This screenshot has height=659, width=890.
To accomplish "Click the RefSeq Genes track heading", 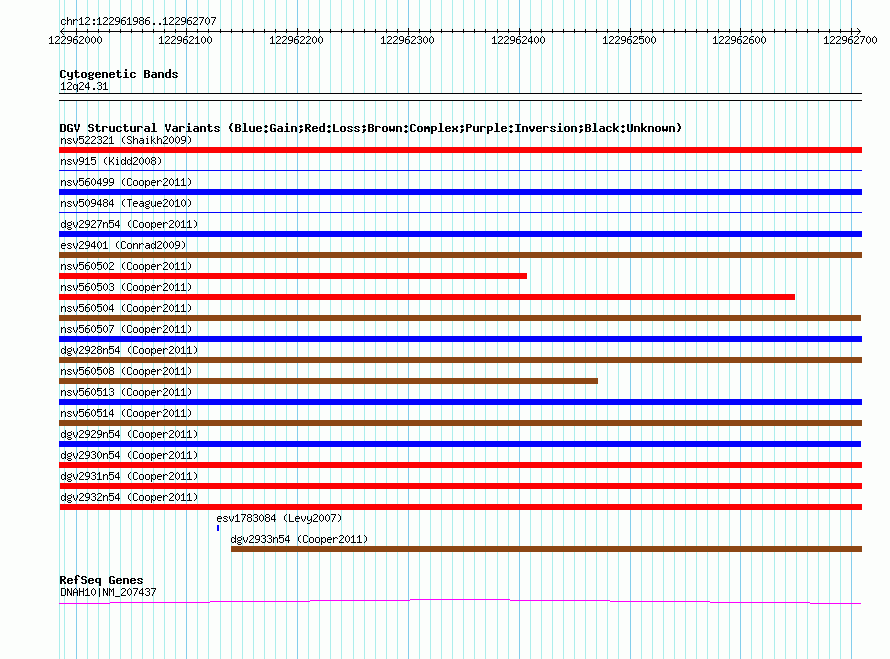I will pos(101,580).
